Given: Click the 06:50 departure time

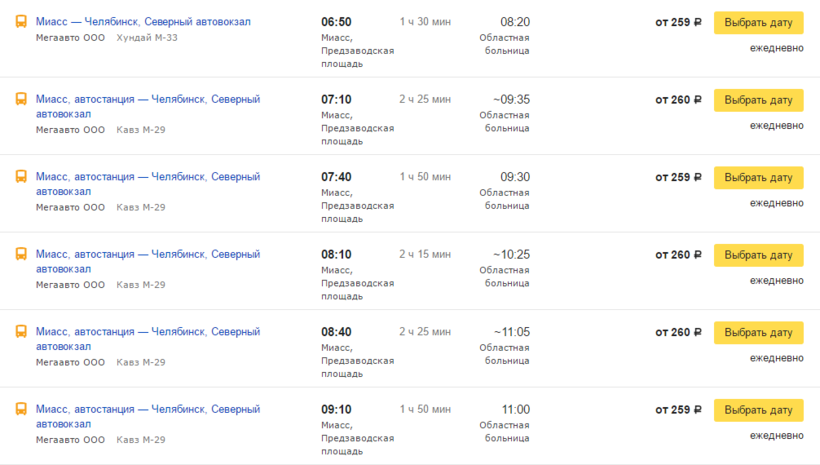Looking at the screenshot, I should point(336,22).
